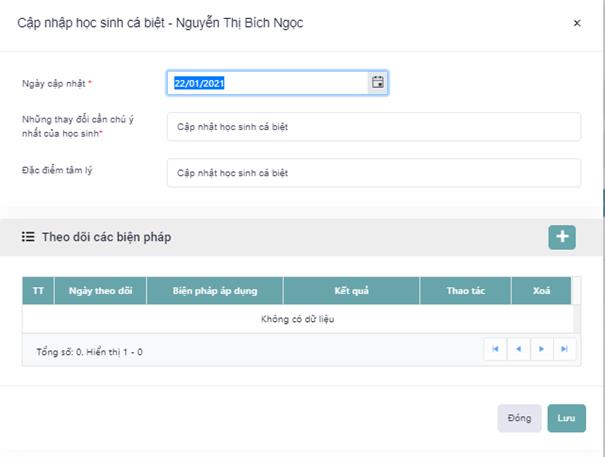The height and width of the screenshot is (457, 605).
Task: Click the Thao tác column header
Action: tap(465, 291)
